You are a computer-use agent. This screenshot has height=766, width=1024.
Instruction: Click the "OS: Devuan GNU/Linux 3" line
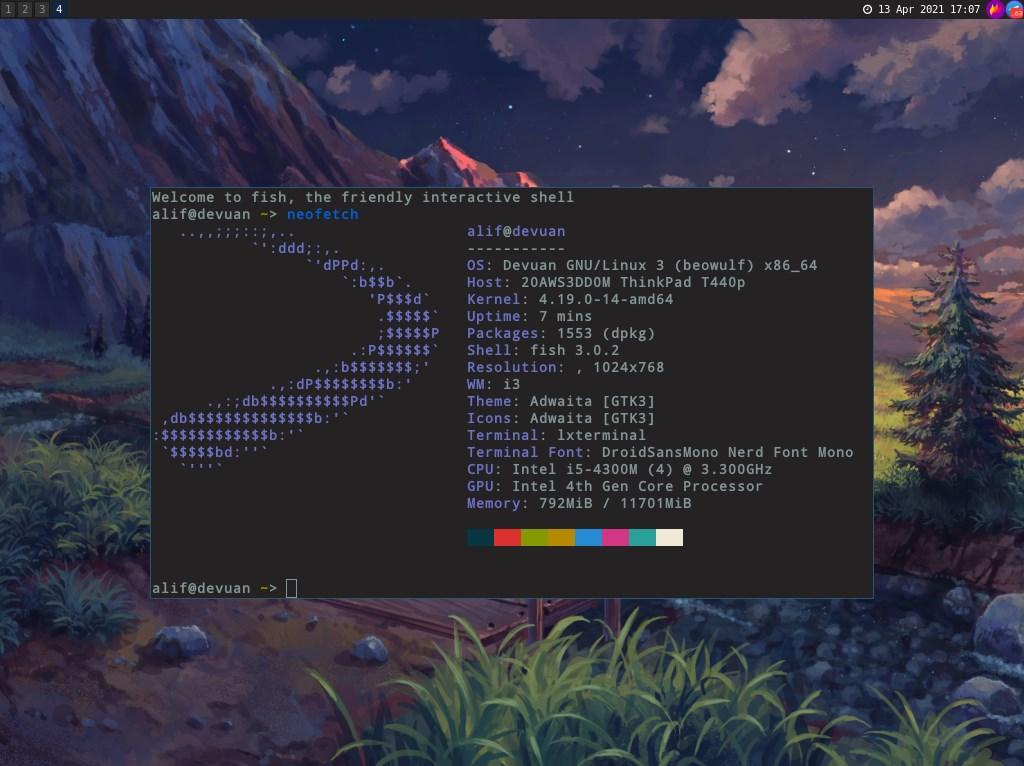[642, 265]
